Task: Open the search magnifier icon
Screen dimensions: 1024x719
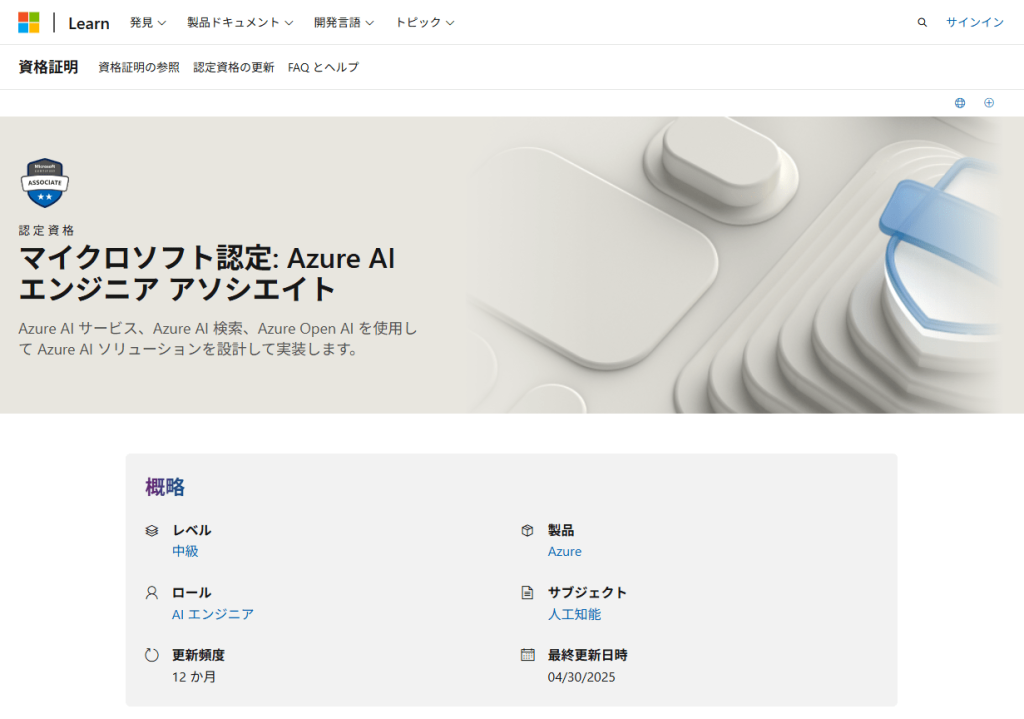Action: (922, 22)
